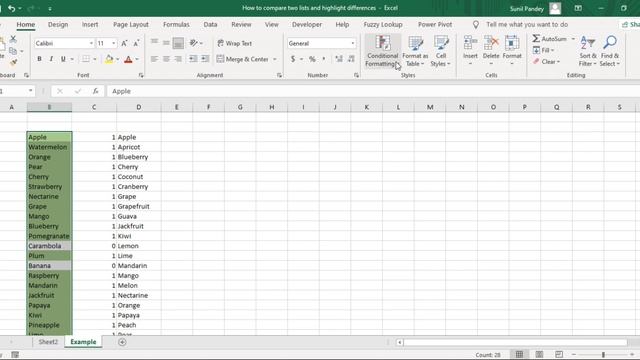Image resolution: width=640 pixels, height=360 pixels.
Task: Open Format as Table gallery
Action: pyautogui.click(x=415, y=51)
